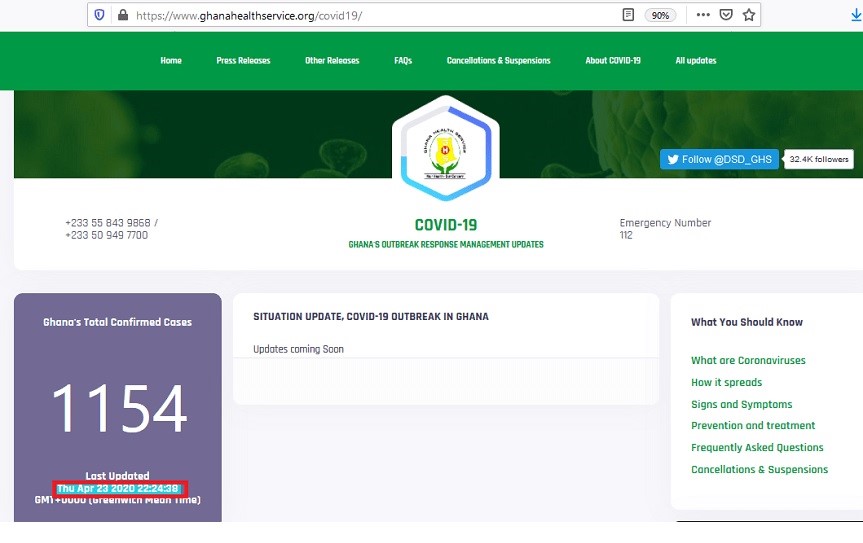Screen dimensions: 863x543
Task: Click the Thu Apr 23 2020 timestamp
Action: pyautogui.click(x=118, y=489)
